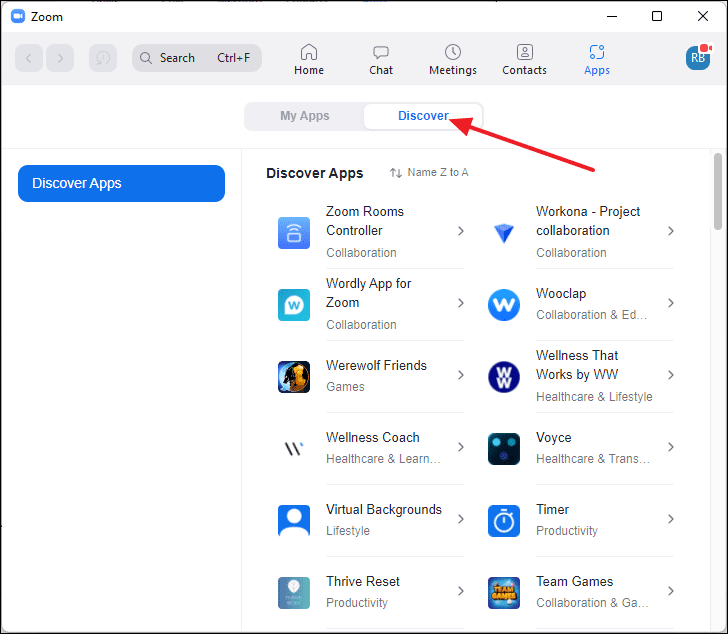Click the Team Games title
The height and width of the screenshot is (634, 728).
coord(574,582)
